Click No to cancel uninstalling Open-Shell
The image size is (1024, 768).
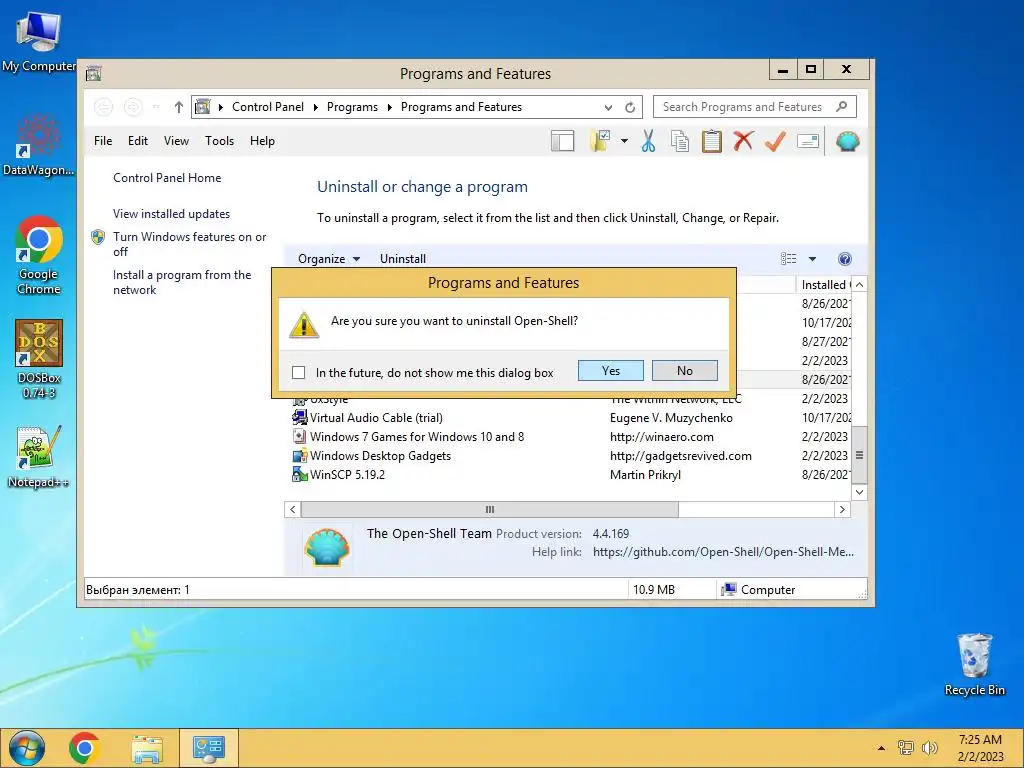tap(684, 370)
